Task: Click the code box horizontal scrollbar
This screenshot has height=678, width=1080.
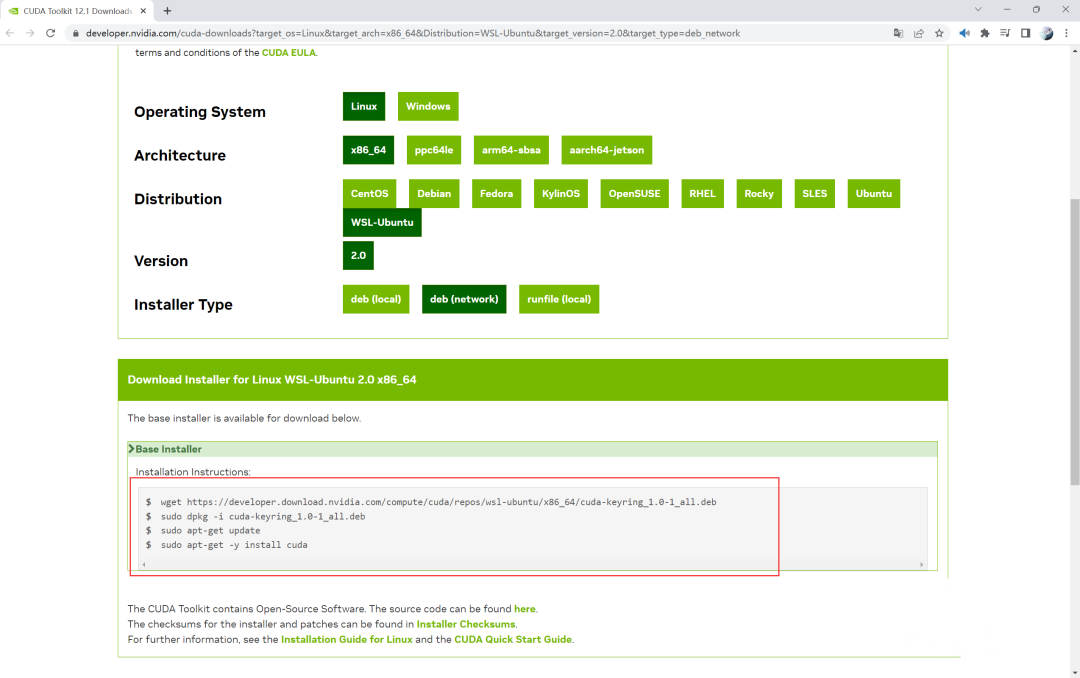Action: (x=532, y=565)
